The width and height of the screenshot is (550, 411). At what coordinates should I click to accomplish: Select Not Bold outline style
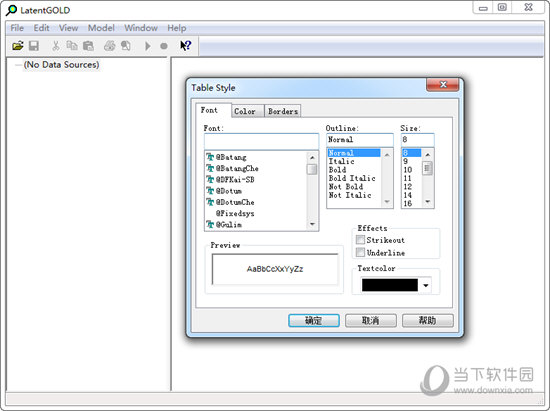pyautogui.click(x=346, y=187)
